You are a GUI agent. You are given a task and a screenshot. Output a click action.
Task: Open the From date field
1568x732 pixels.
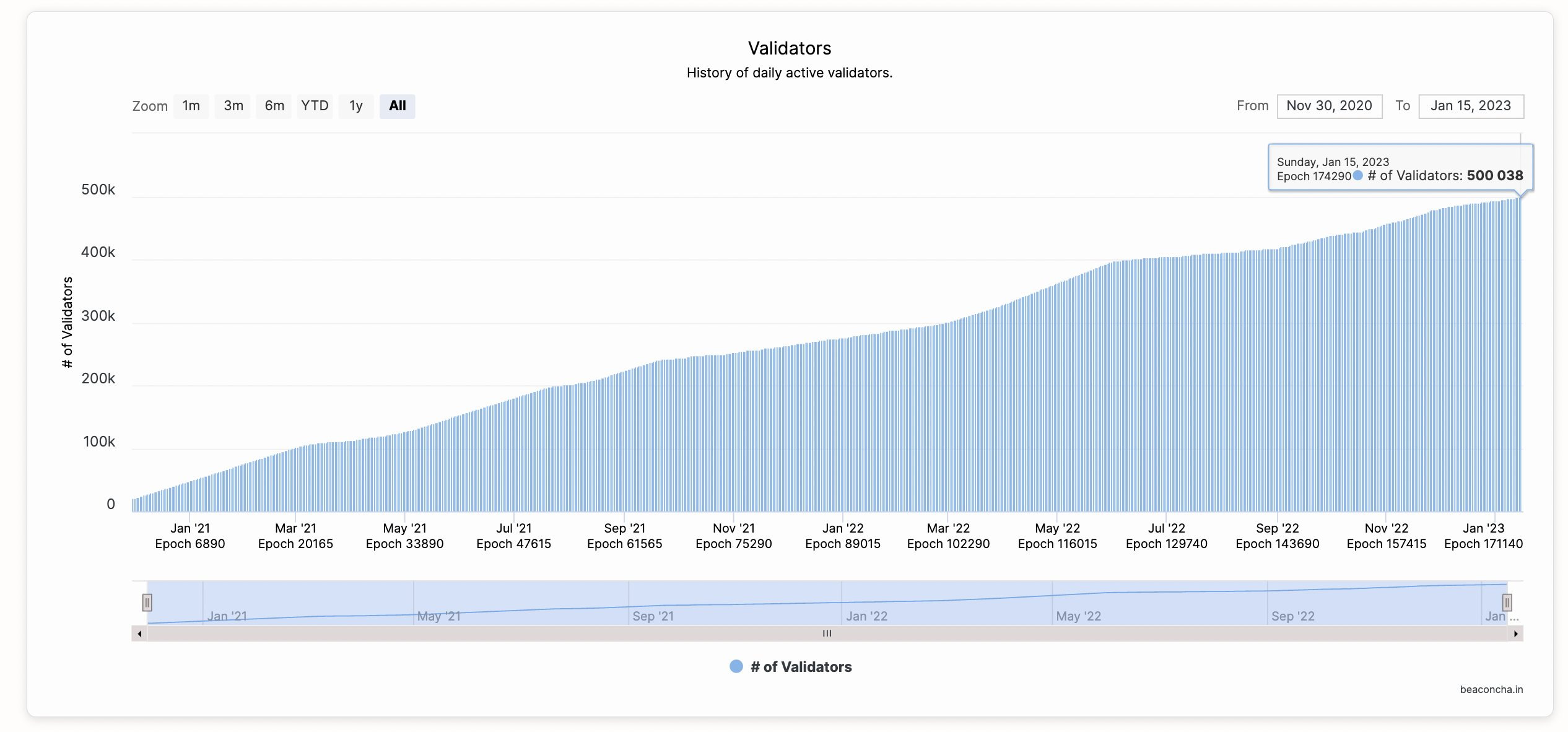pos(1329,106)
